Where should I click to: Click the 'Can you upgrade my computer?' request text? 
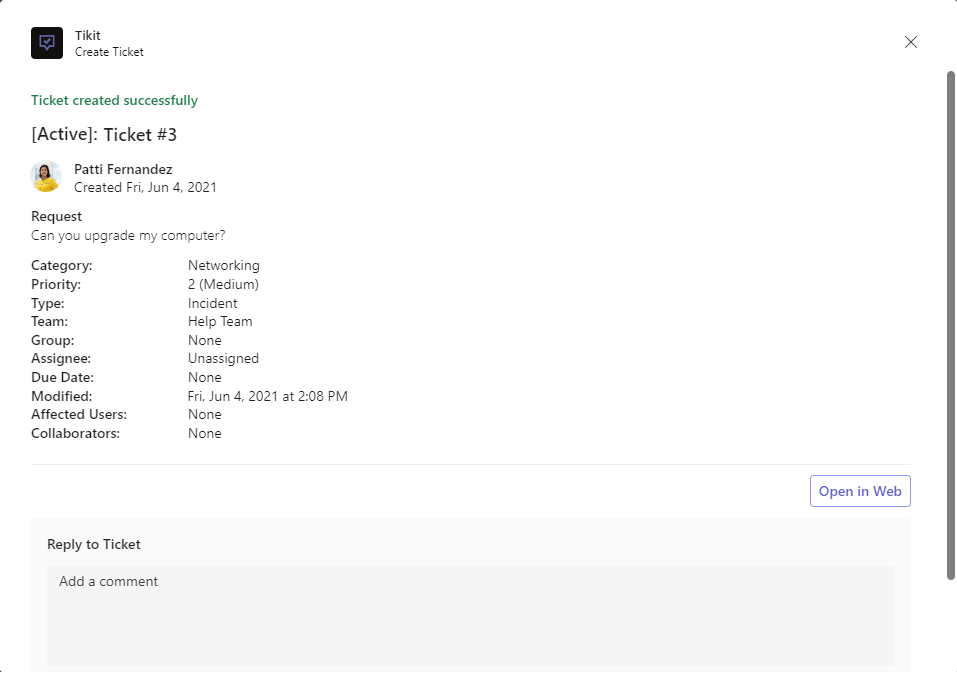tap(128, 235)
